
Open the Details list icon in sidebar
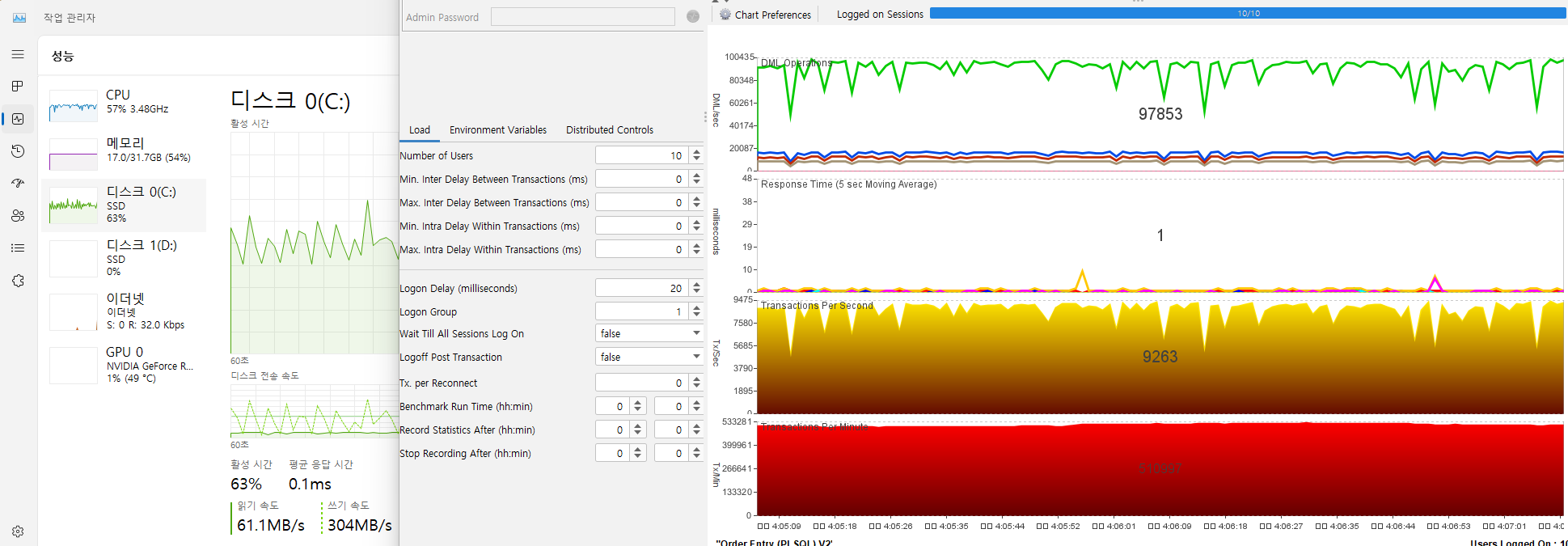(18, 248)
